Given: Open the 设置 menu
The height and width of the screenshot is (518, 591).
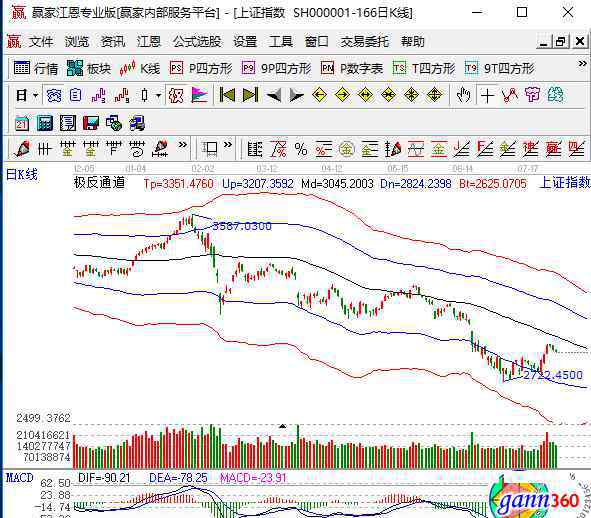Looking at the screenshot, I should (x=245, y=41).
